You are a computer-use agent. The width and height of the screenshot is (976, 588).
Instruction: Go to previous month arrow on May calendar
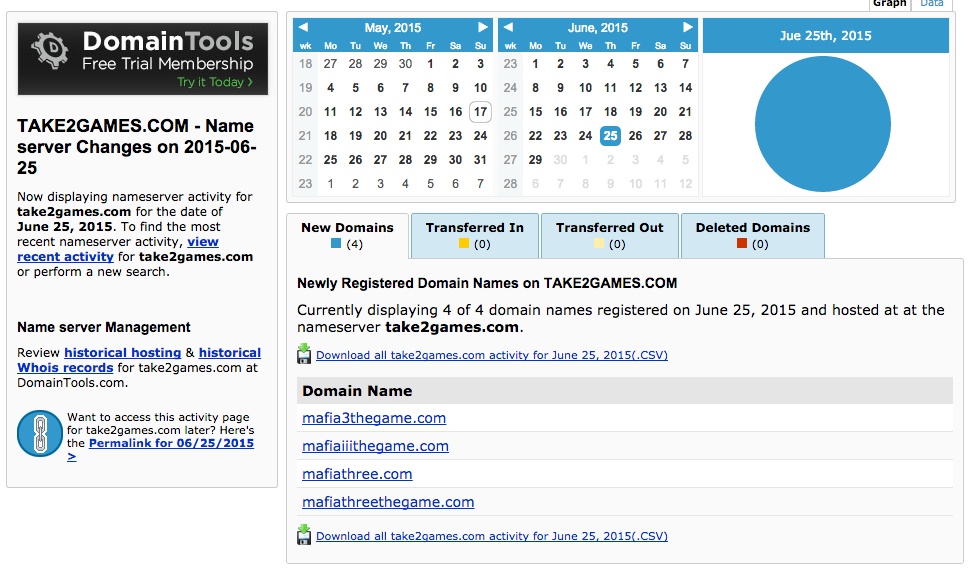tap(303, 27)
